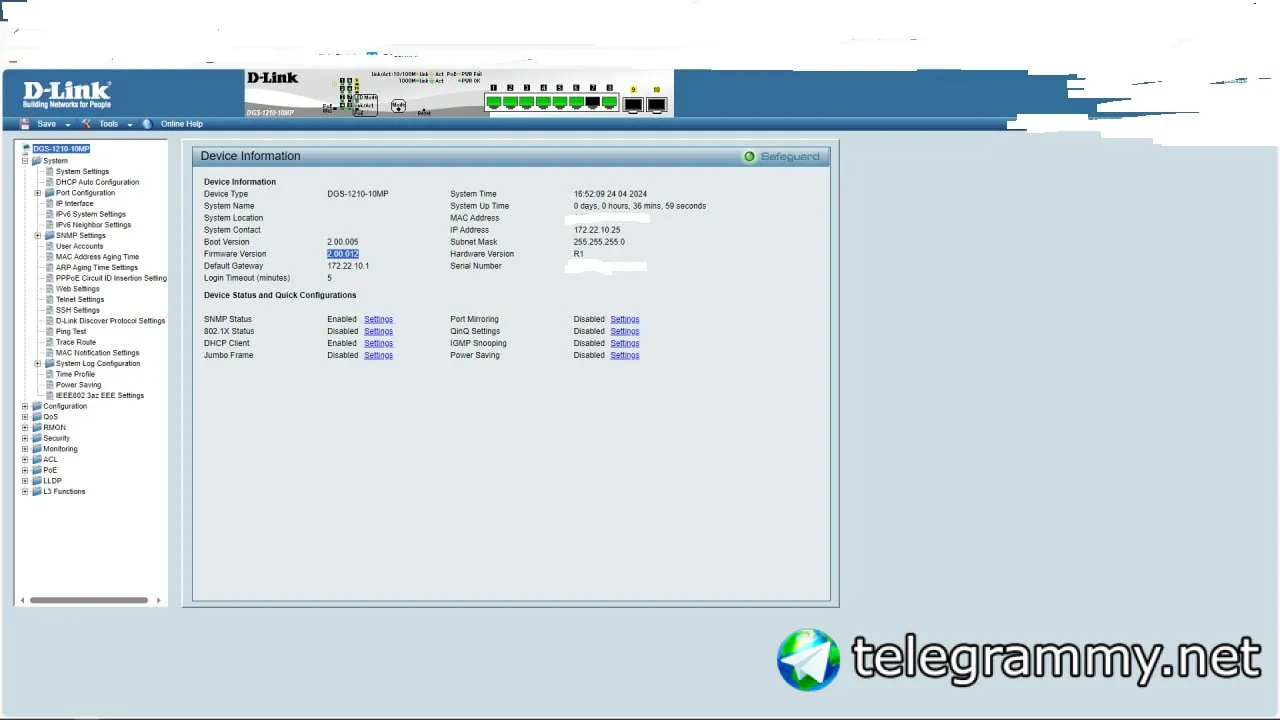Open MAC Address Aging Time in the tree
The height and width of the screenshot is (720, 1280).
click(x=97, y=257)
